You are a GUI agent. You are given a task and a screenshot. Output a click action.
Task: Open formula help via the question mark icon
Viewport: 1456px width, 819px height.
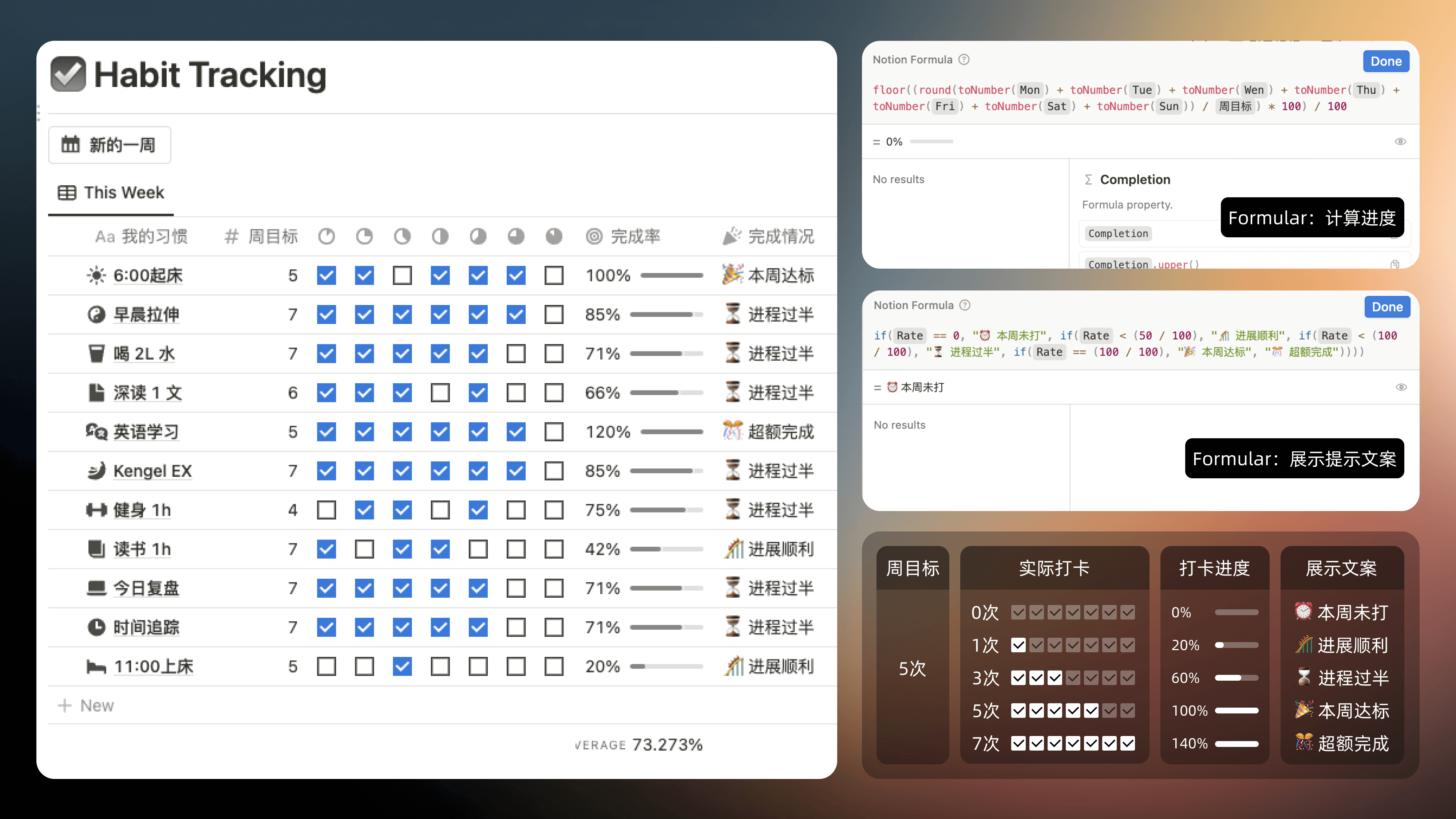964,59
